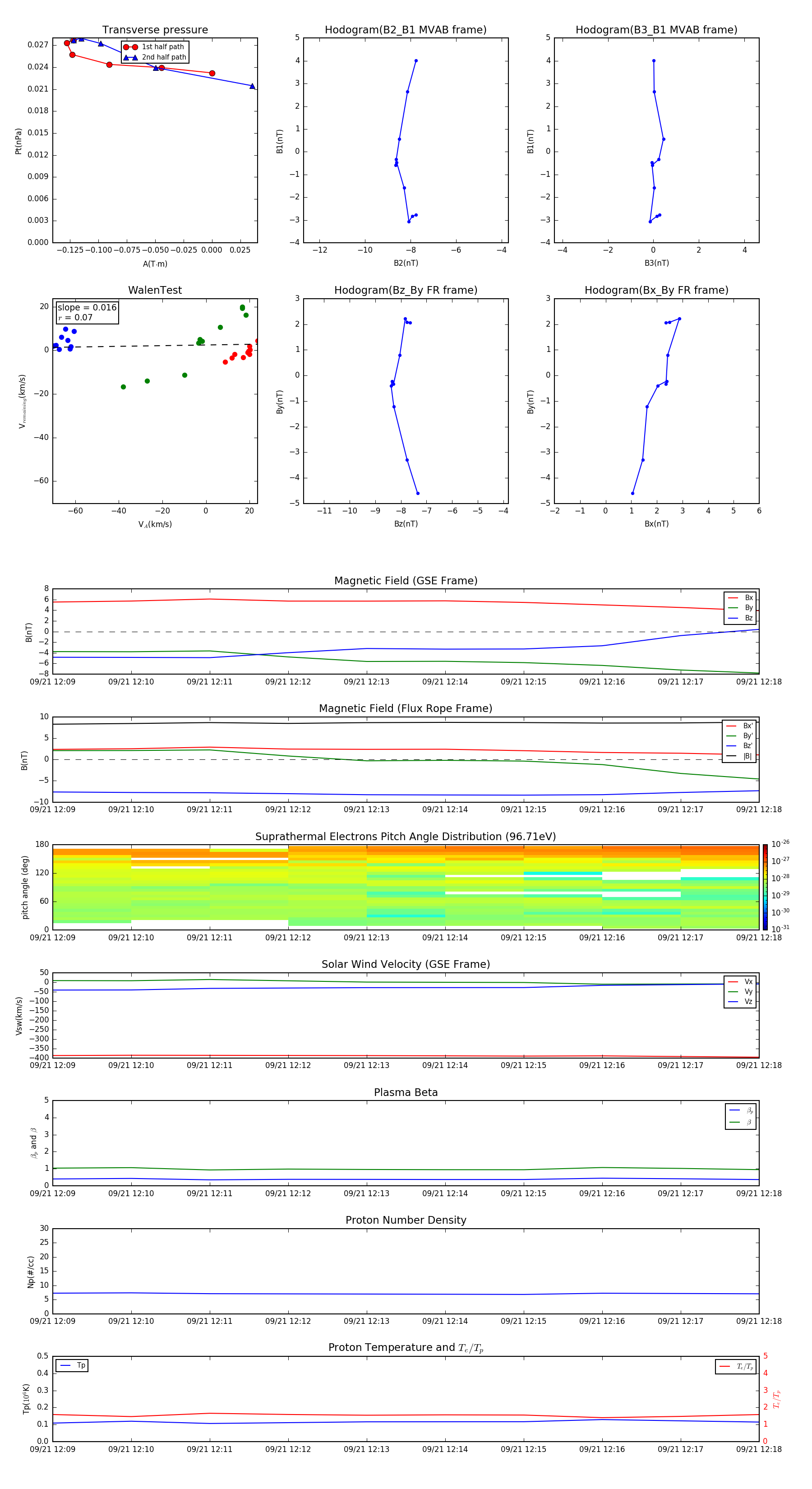Select By' in the Flux Rope legend

[739, 736]
